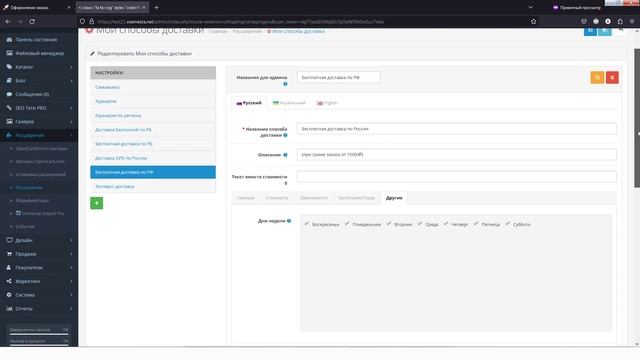This screenshot has width=640, height=360.
Task: Click the Покупатели person icon
Action: click(9, 267)
